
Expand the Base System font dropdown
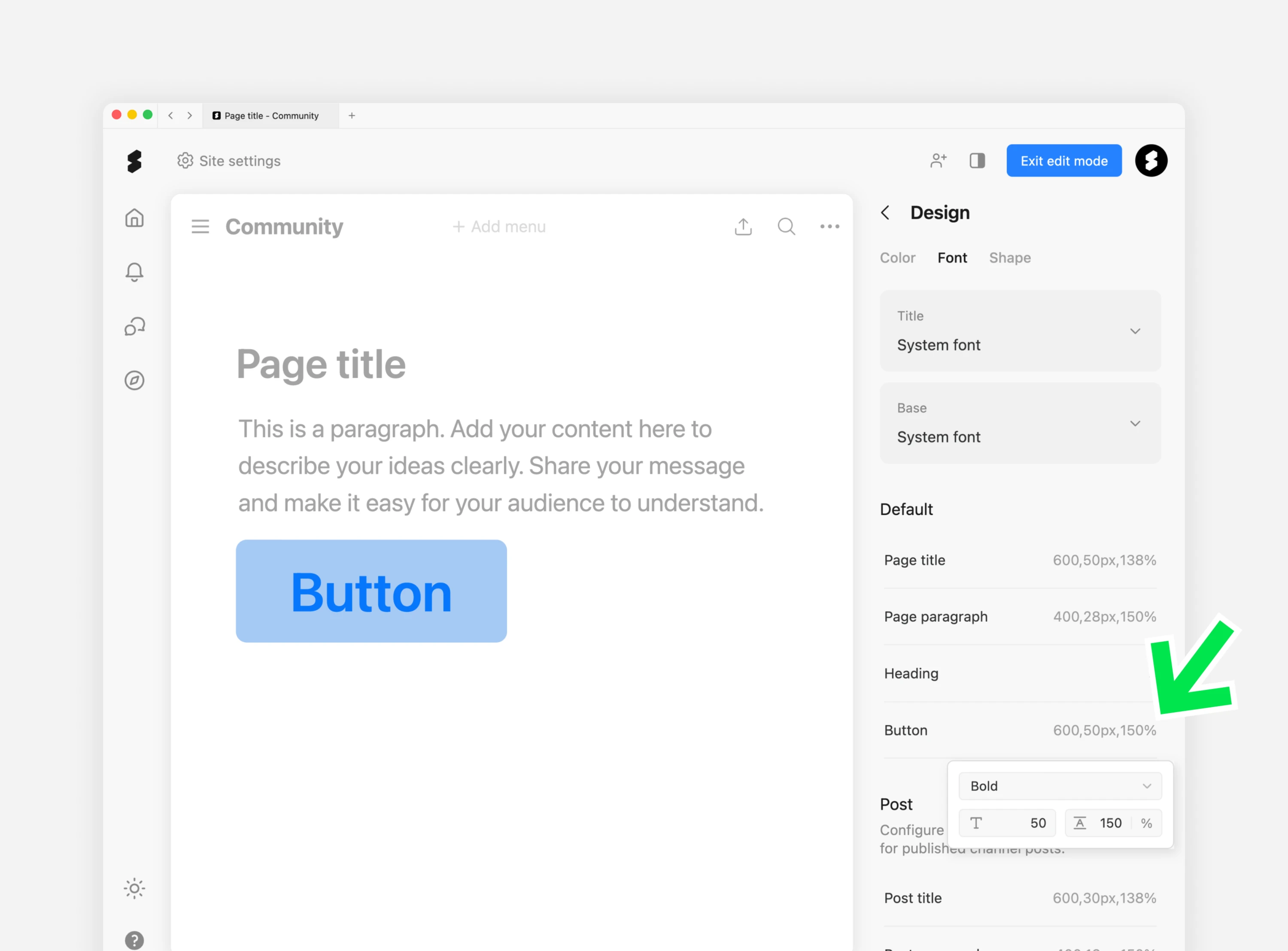pyautogui.click(x=1020, y=423)
